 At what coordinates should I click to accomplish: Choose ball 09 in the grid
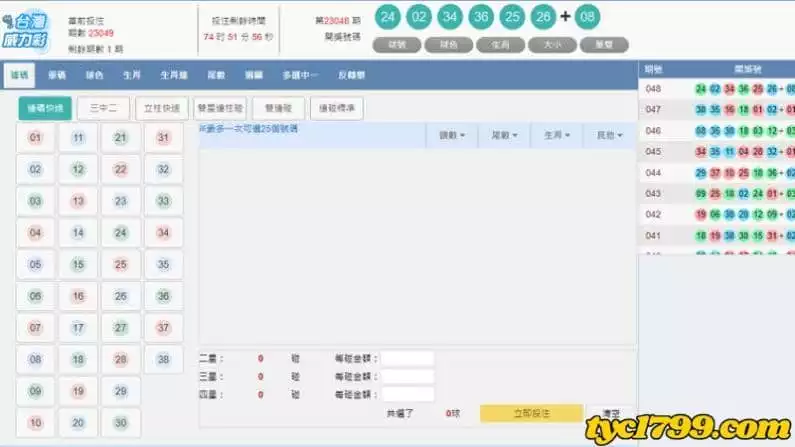coord(35,391)
